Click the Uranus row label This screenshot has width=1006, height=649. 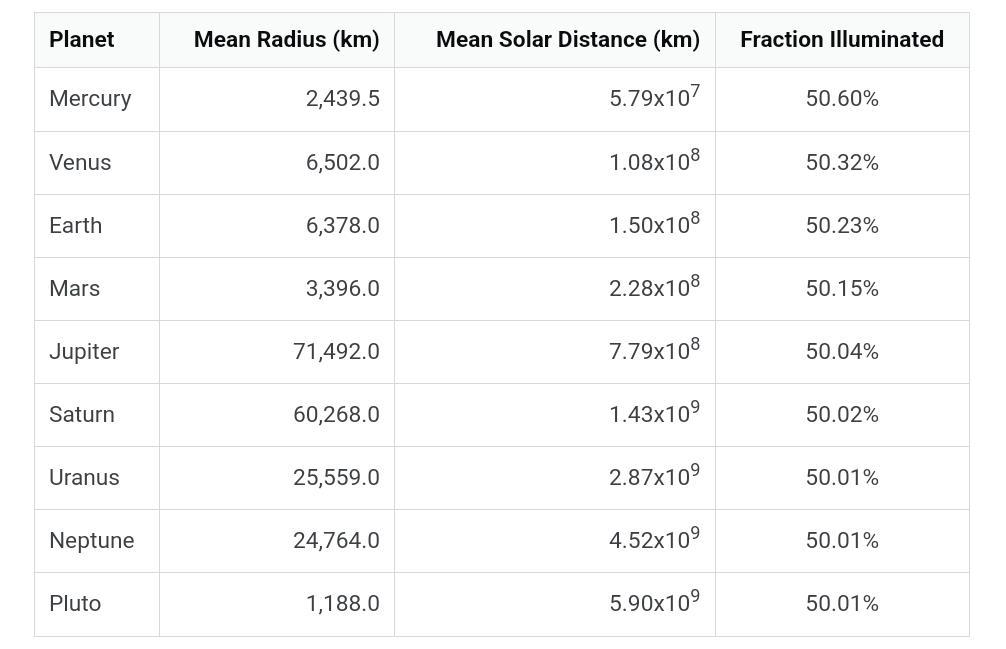click(84, 478)
